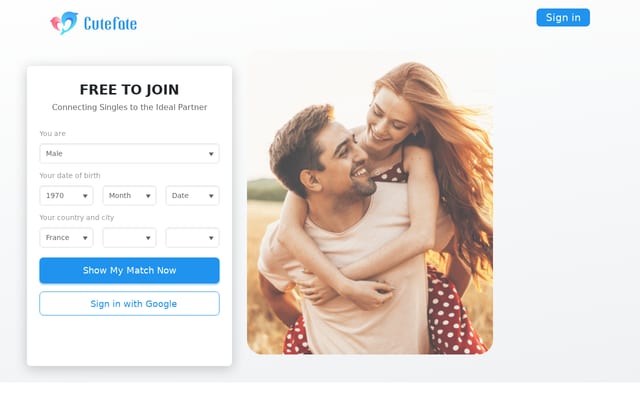Viewport: 640px width, 400px height.
Task: Click Sign in with Google
Action: tap(129, 304)
